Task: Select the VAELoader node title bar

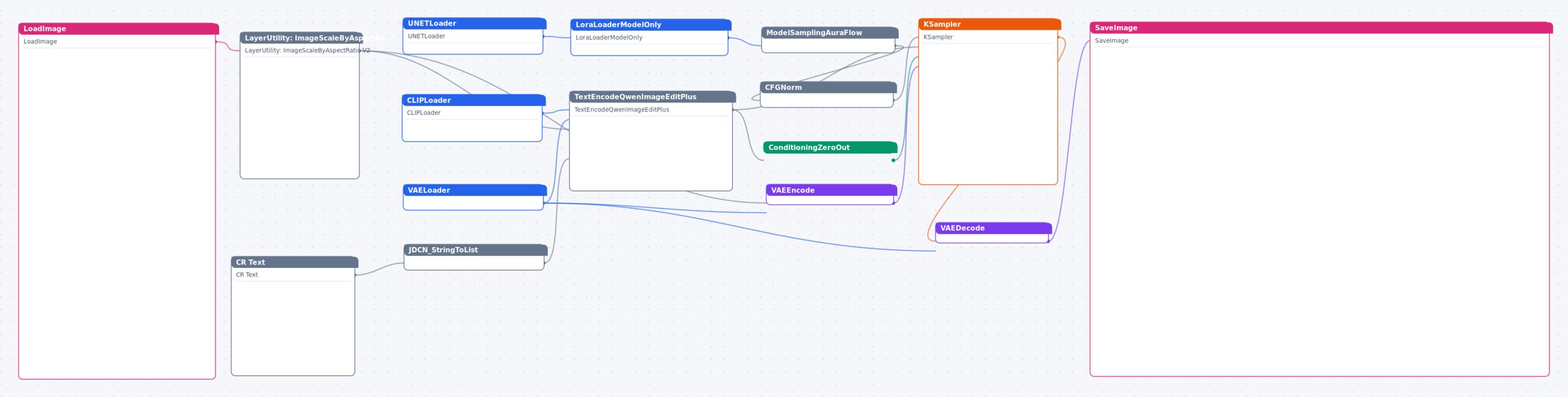Action: [x=475, y=190]
